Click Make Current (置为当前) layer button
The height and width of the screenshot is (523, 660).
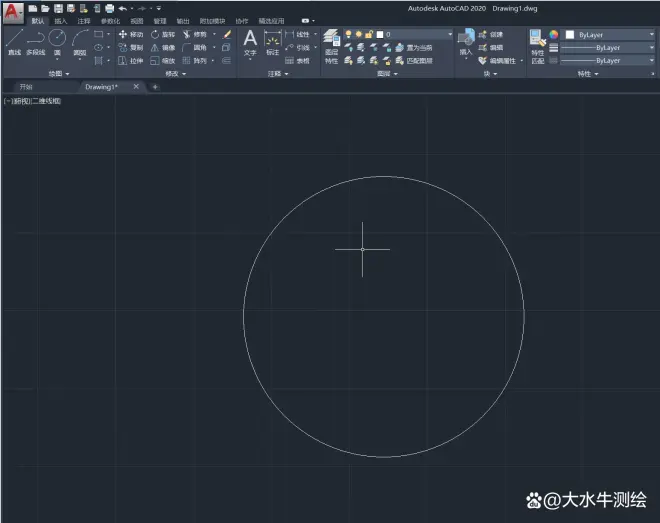[x=414, y=48]
